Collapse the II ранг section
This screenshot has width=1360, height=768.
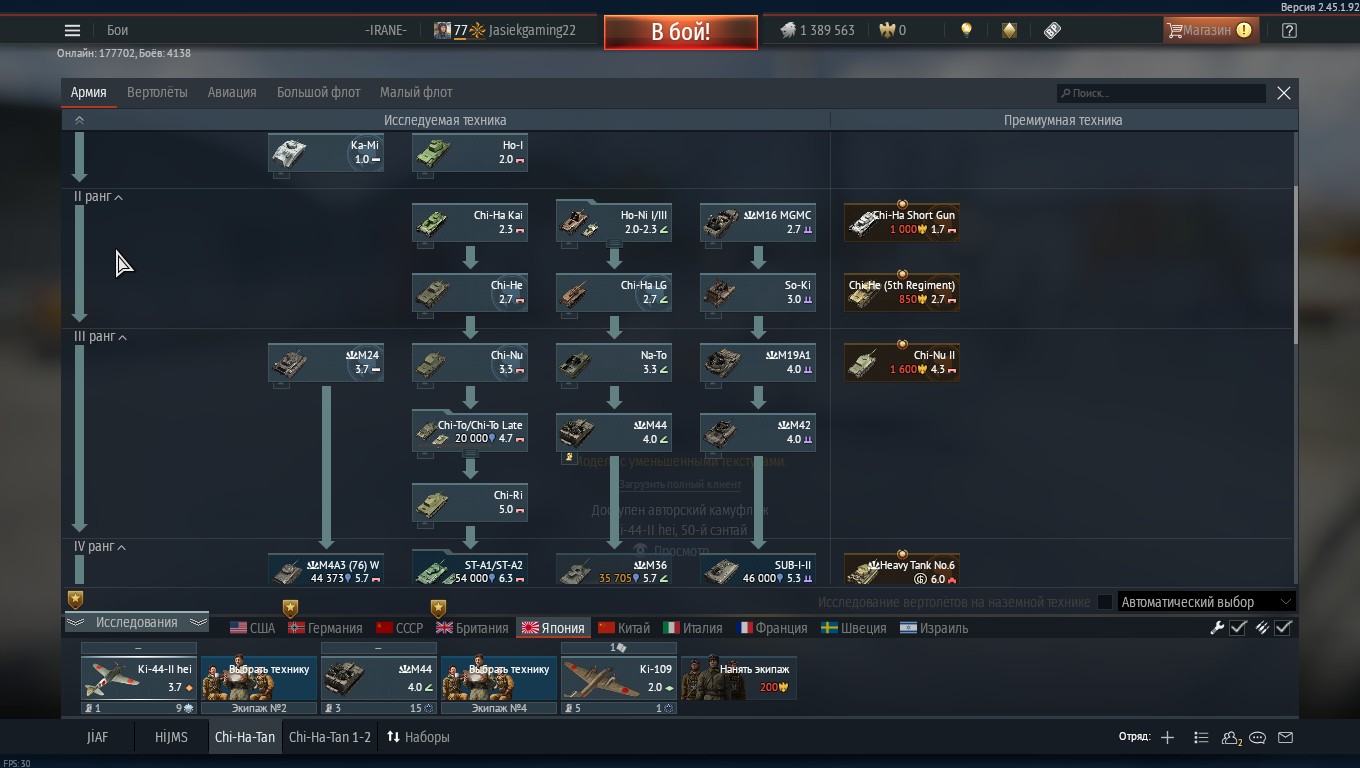98,197
